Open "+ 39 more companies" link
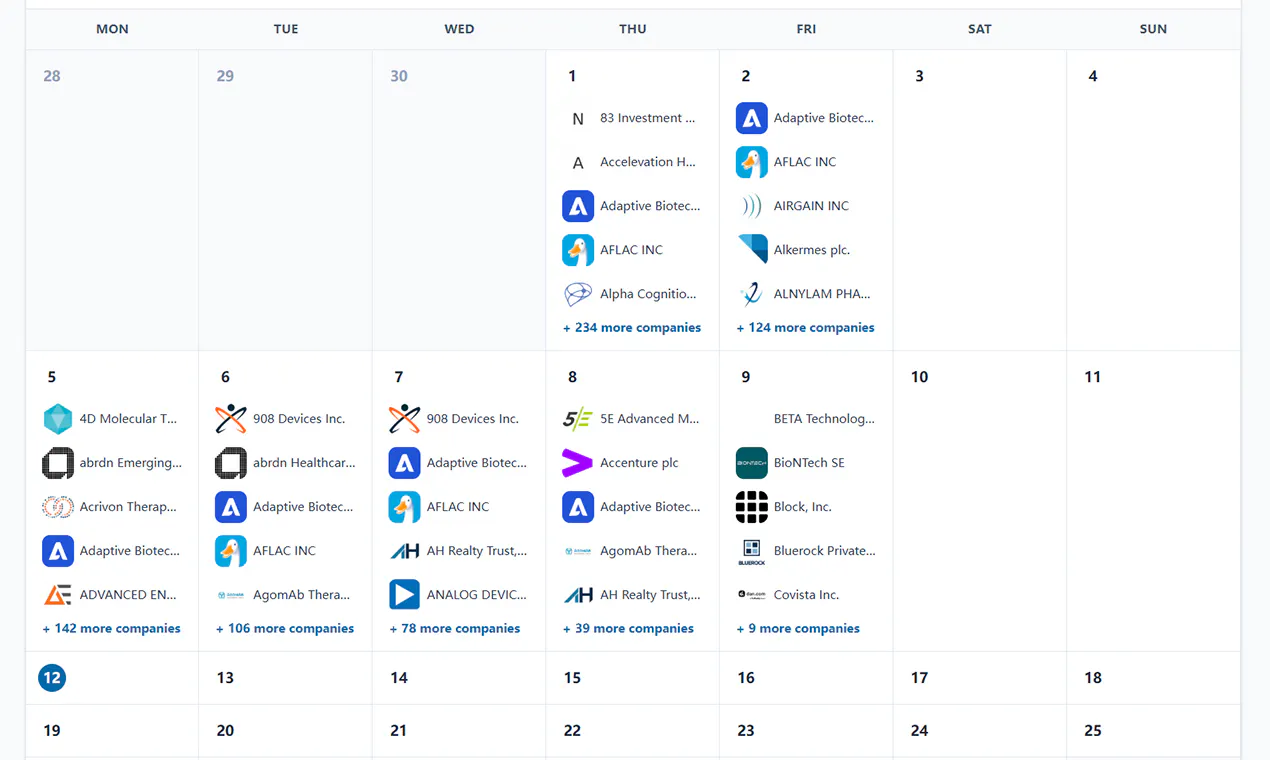1270x760 pixels. (x=628, y=629)
